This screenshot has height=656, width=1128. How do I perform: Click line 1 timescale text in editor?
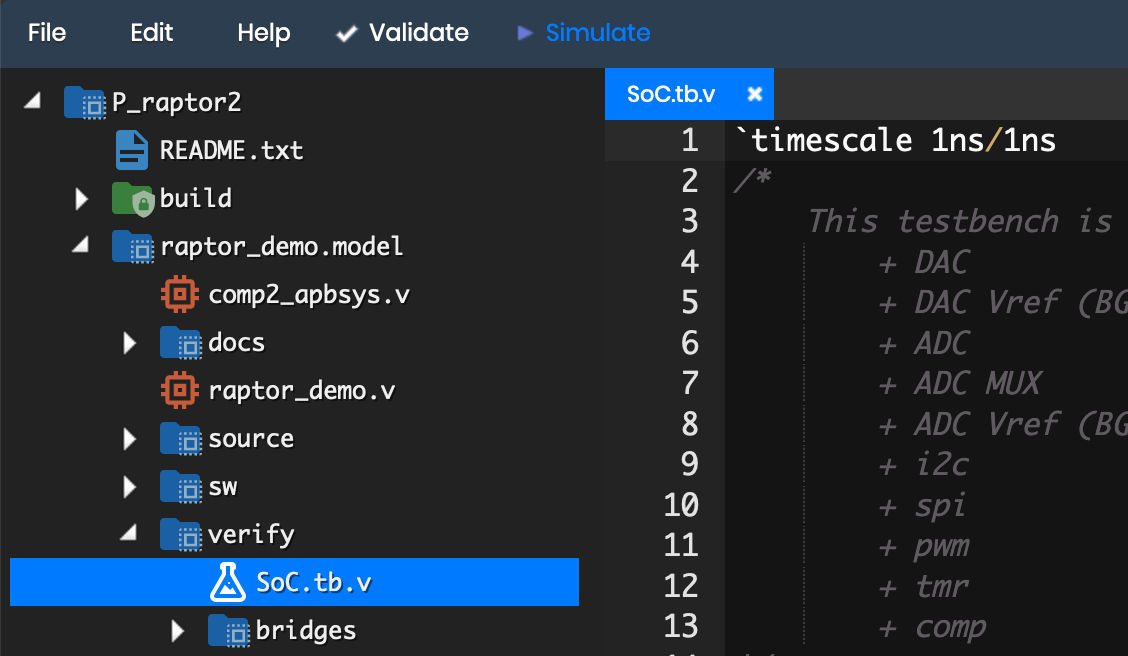[896, 140]
